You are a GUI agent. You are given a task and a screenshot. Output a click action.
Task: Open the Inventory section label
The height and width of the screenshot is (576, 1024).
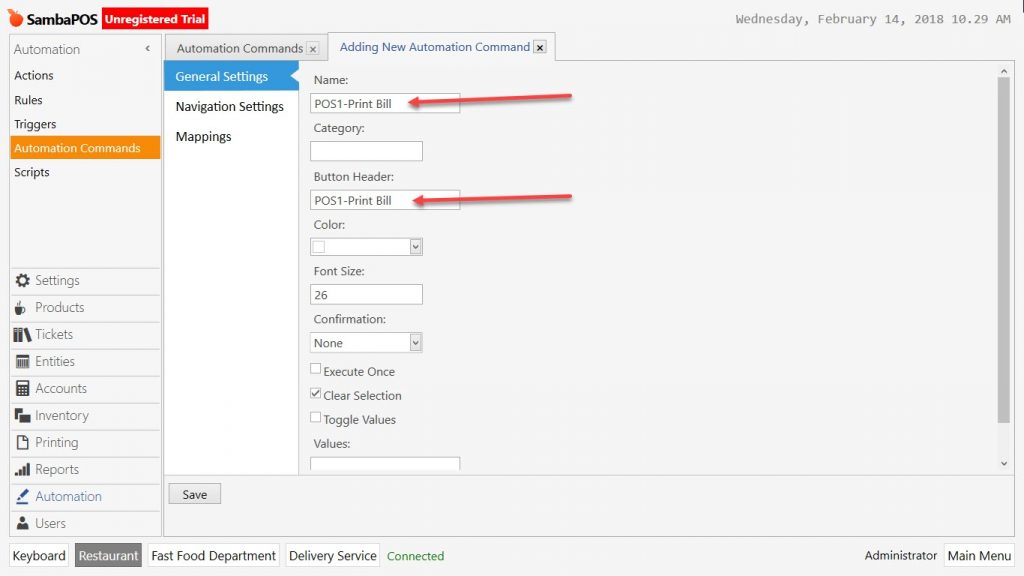[62, 415]
